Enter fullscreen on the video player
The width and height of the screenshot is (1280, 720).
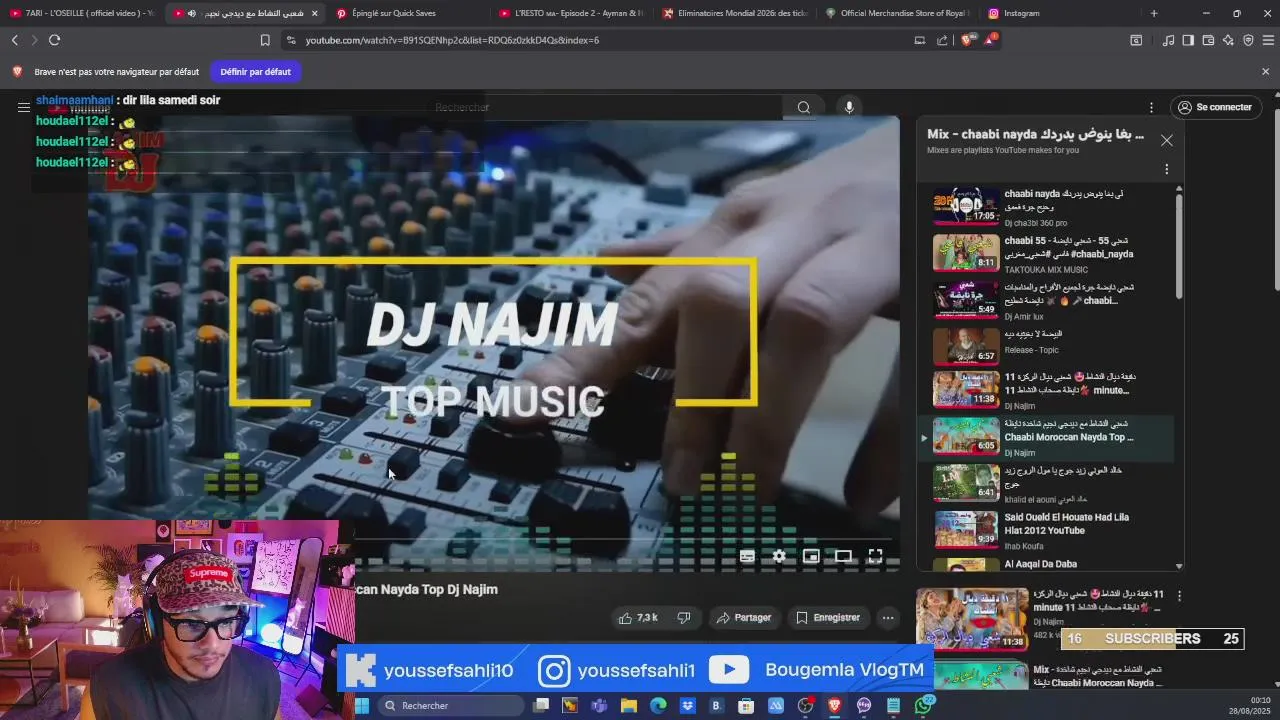[875, 556]
